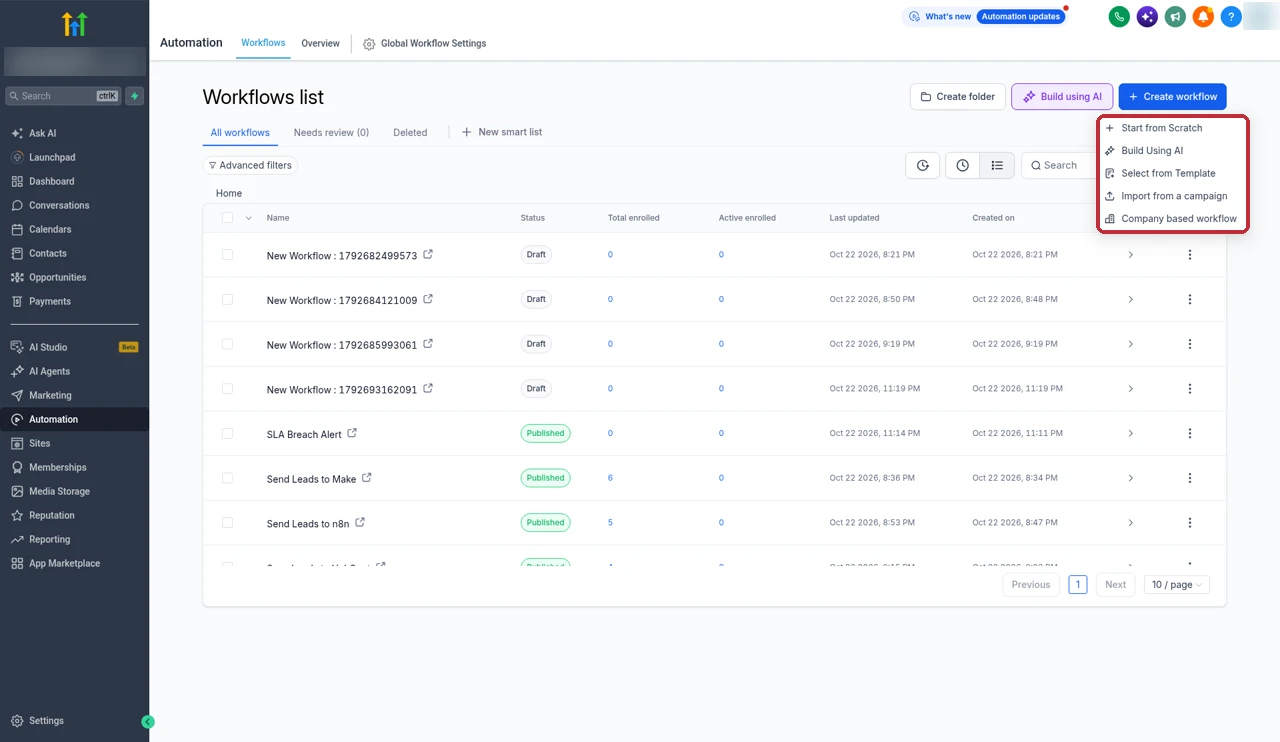The width and height of the screenshot is (1280, 742).
Task: Open the orange notifications bell icon
Action: click(x=1203, y=17)
